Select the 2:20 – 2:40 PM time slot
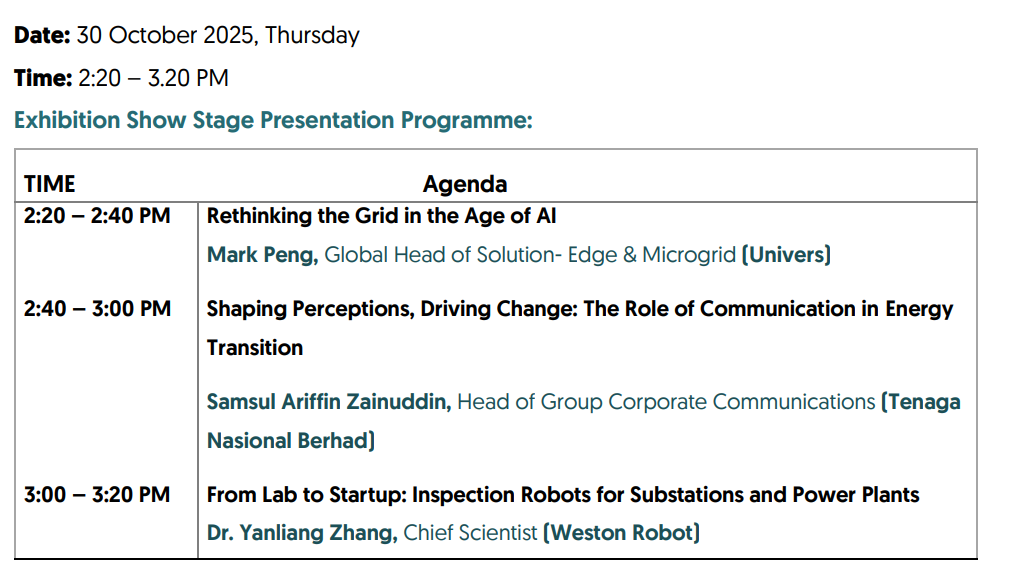Viewport: 1021px width, 577px height. 97,216
